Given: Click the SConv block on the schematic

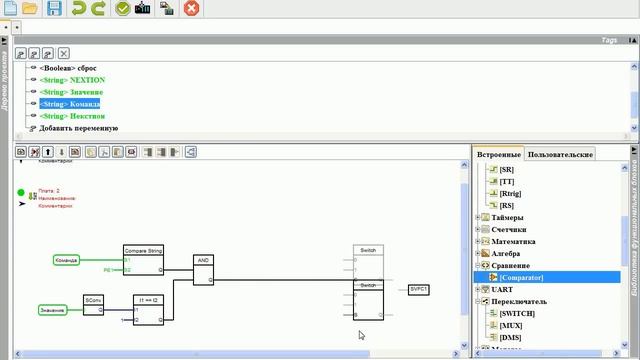Looking at the screenshot, I should coord(93,305).
